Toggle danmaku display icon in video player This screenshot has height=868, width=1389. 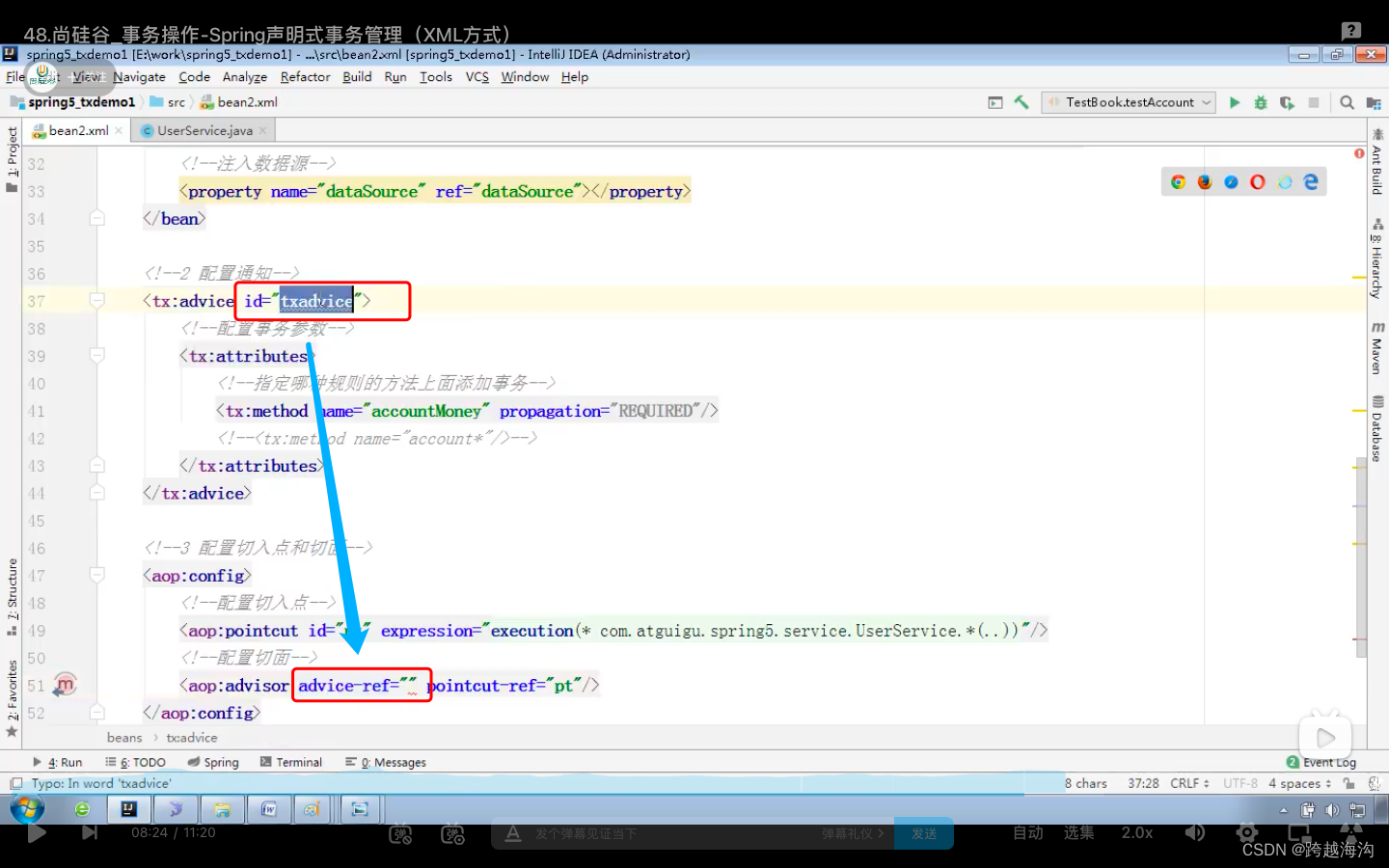(400, 834)
